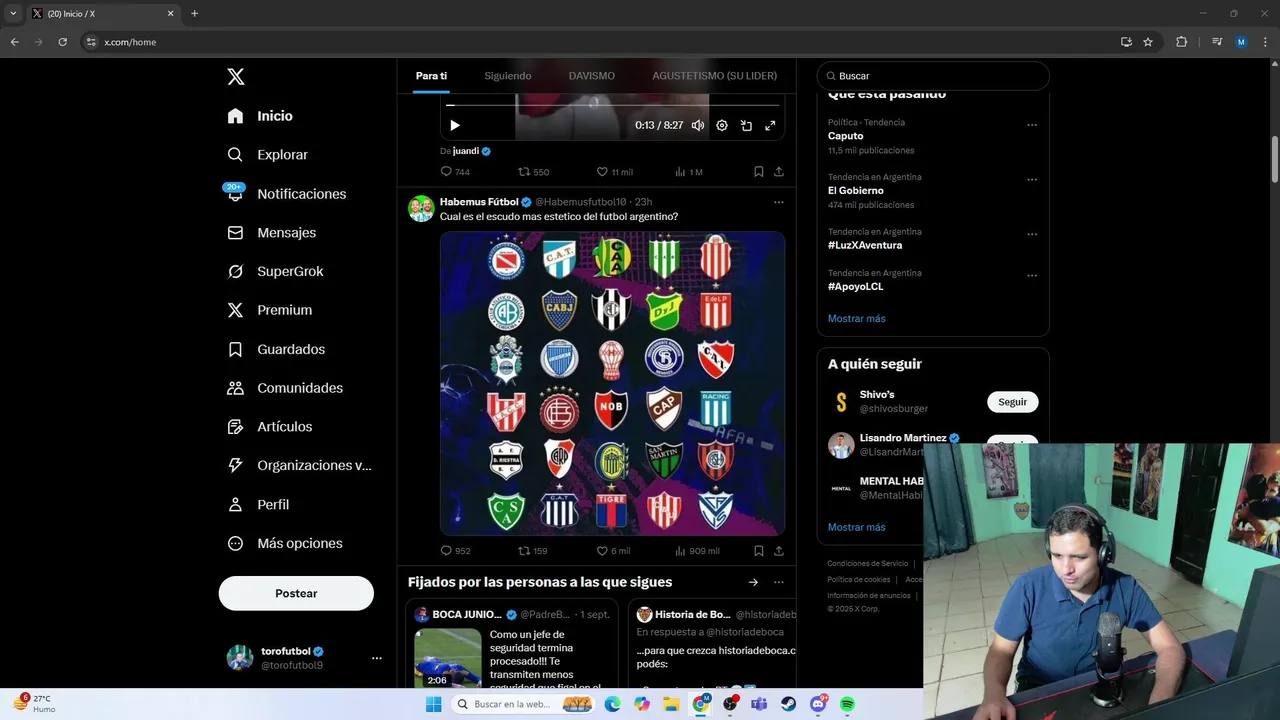The width and height of the screenshot is (1280, 720).
Task: Open Comunidades in the sidebar
Action: 284,388
